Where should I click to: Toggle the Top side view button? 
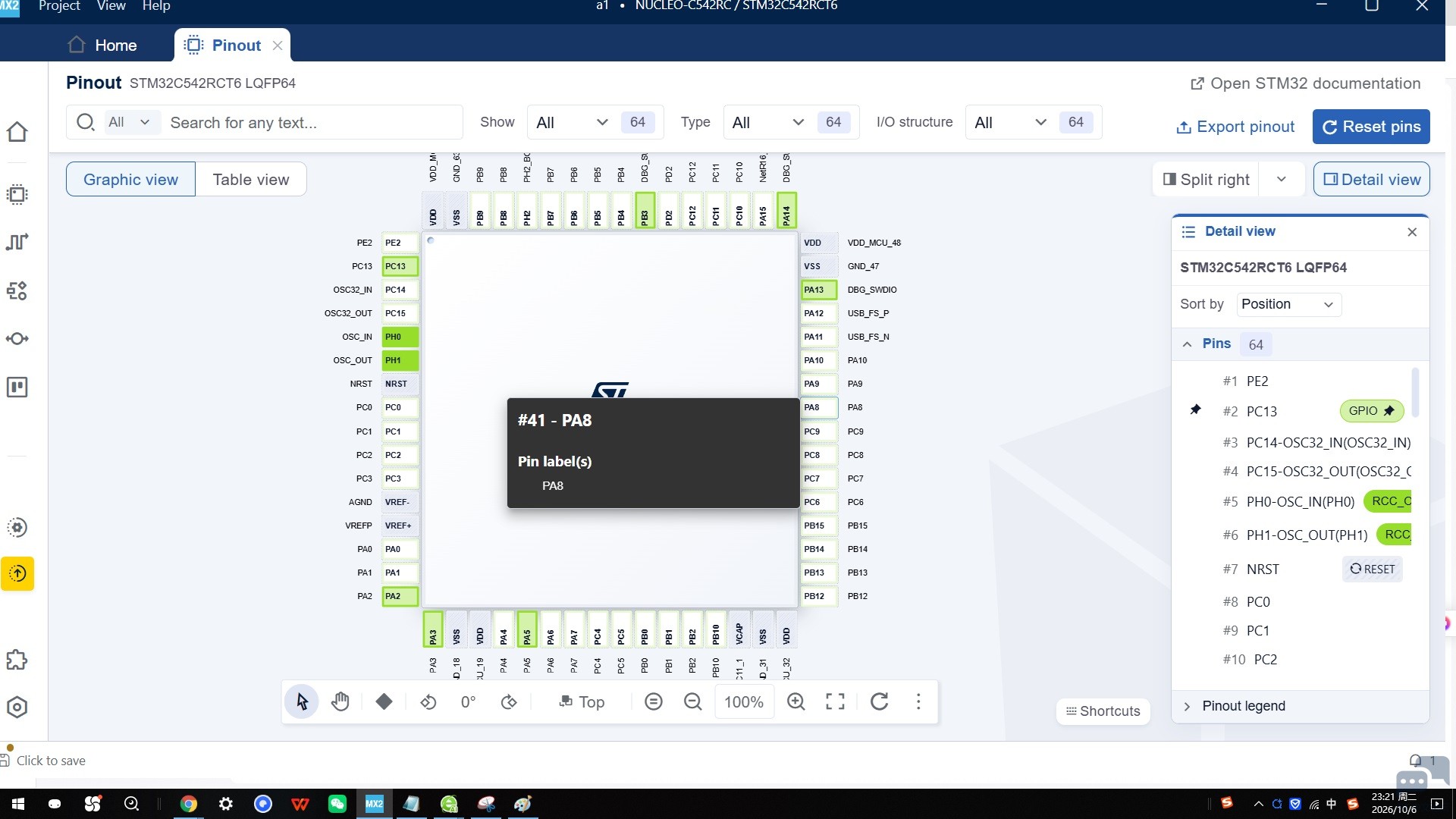point(582,701)
